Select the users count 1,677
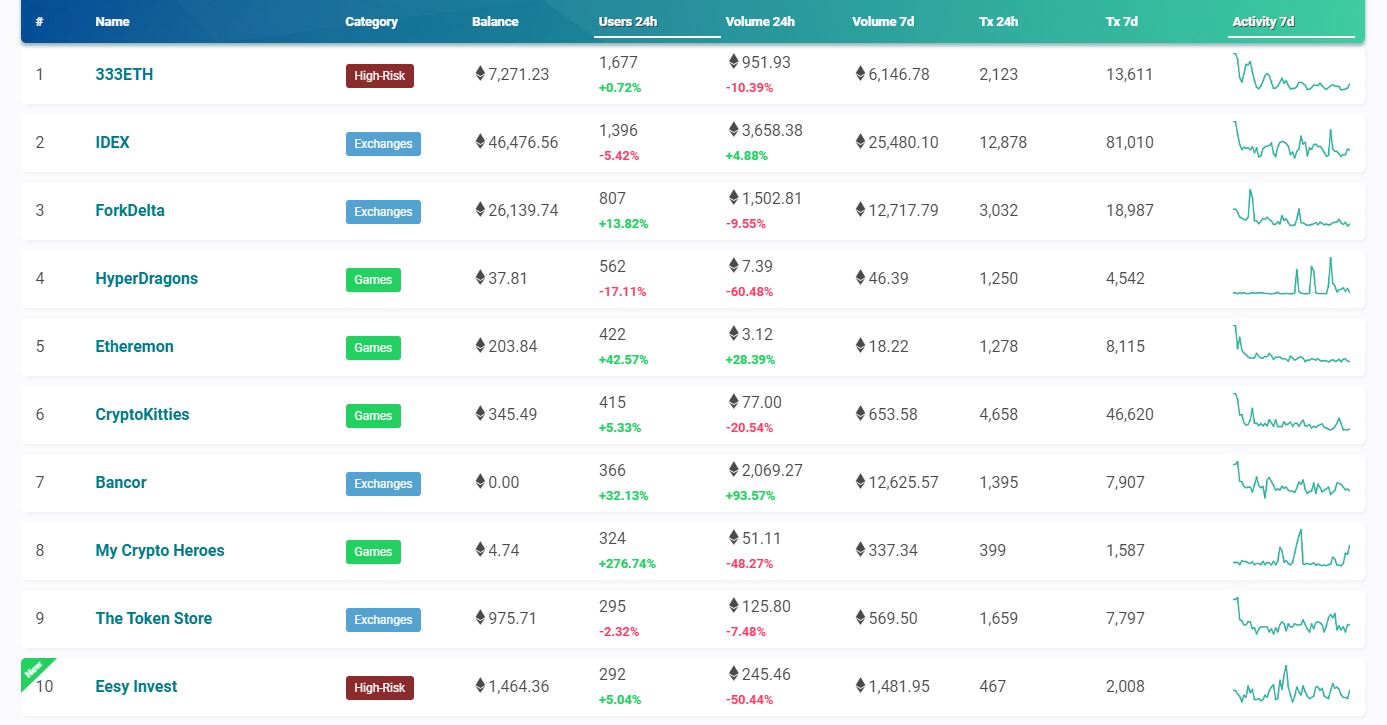1387x725 pixels. (x=618, y=62)
